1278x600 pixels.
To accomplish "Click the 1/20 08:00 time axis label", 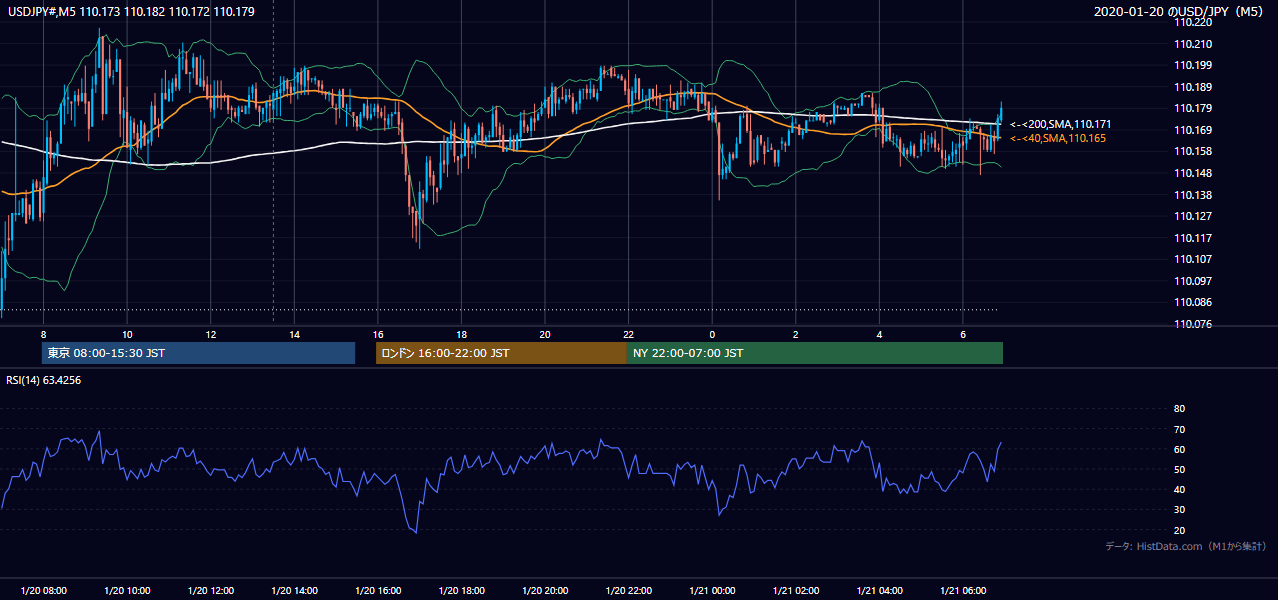I will coord(43,591).
